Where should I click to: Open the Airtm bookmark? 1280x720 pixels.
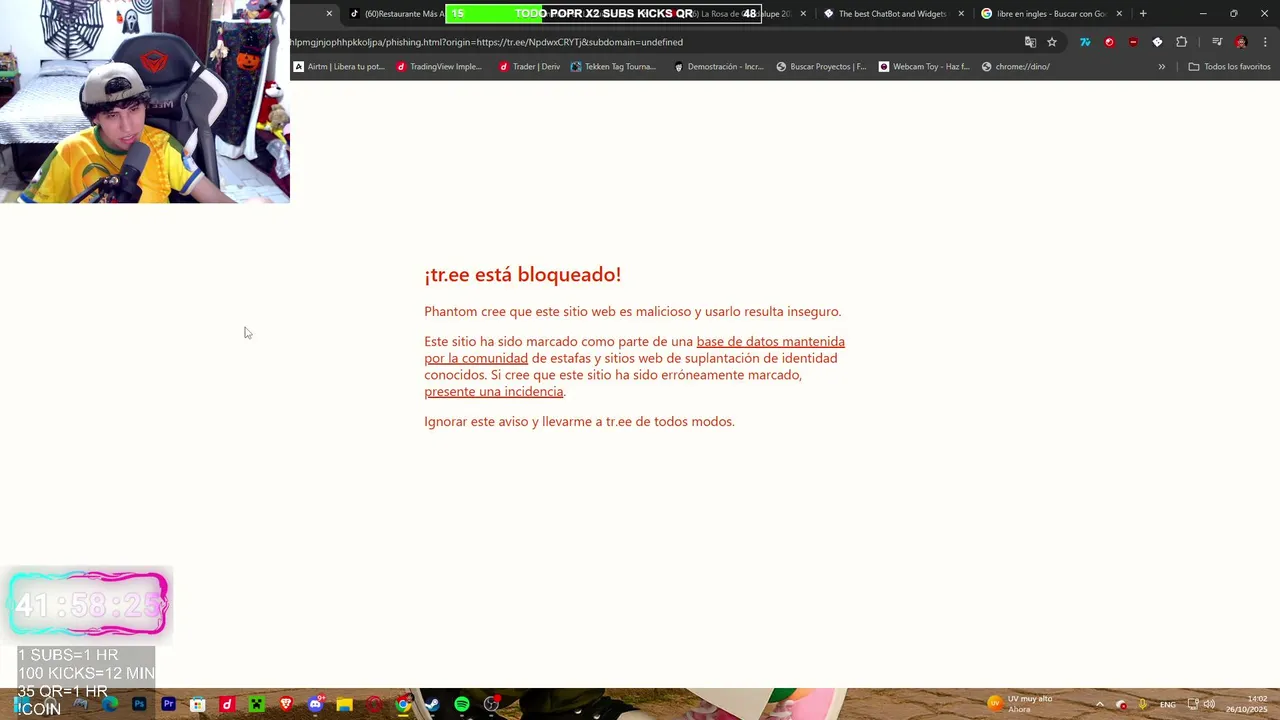pyautogui.click(x=339, y=67)
